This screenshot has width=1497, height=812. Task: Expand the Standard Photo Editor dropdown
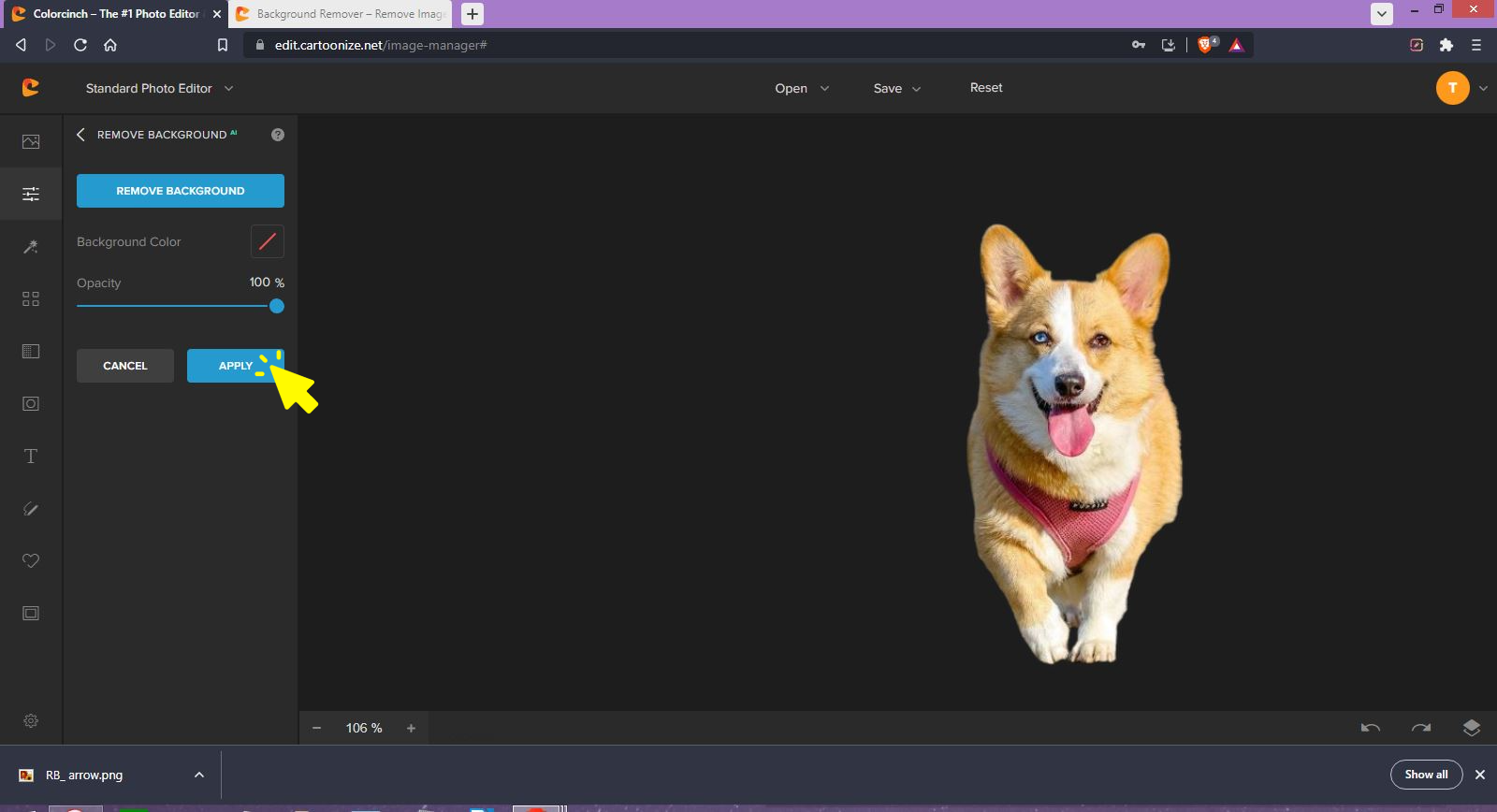pyautogui.click(x=159, y=88)
